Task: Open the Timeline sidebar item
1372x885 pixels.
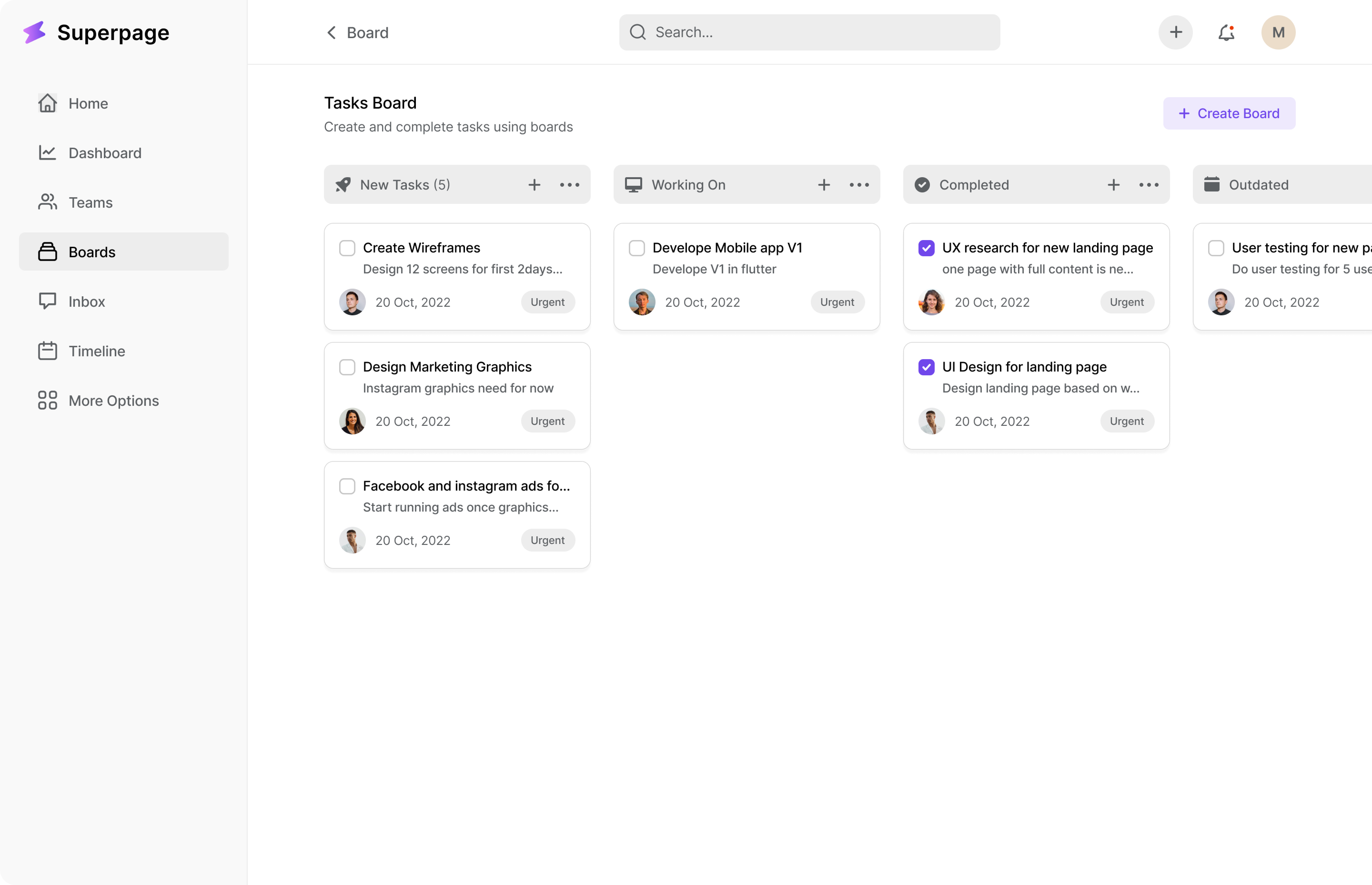Action: pyautogui.click(x=96, y=351)
